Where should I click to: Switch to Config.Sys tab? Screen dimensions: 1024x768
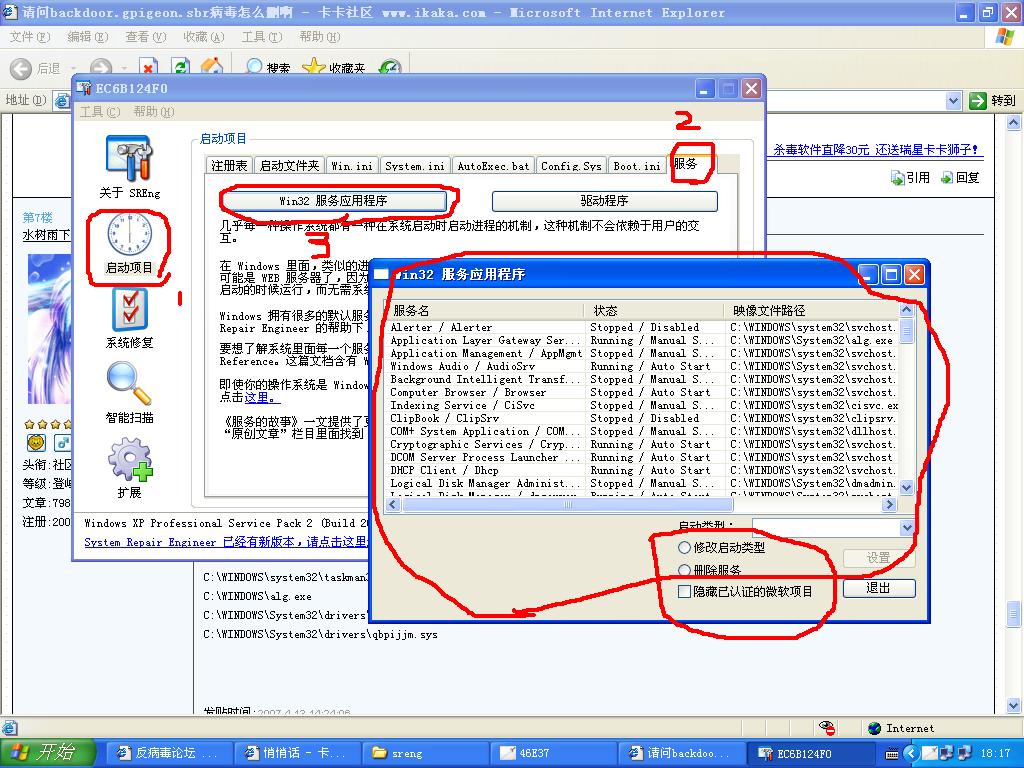(x=571, y=166)
